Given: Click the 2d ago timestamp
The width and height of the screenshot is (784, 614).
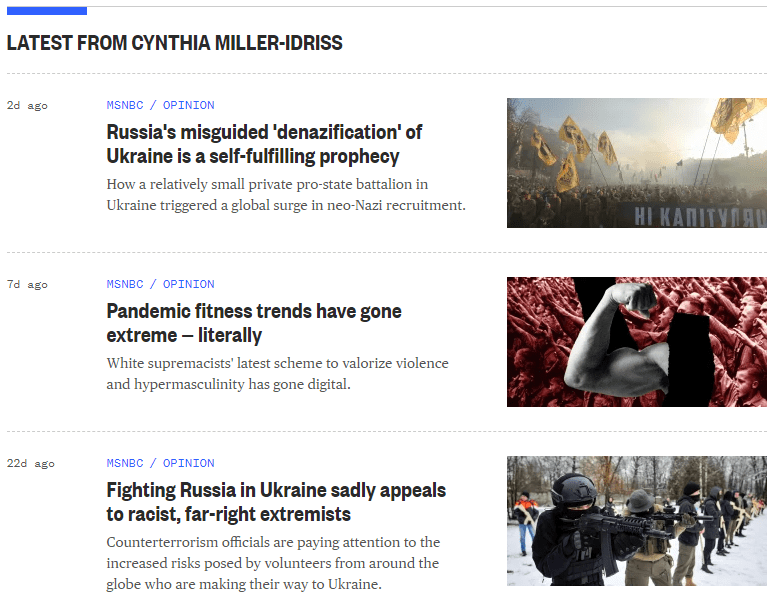Looking at the screenshot, I should [27, 106].
